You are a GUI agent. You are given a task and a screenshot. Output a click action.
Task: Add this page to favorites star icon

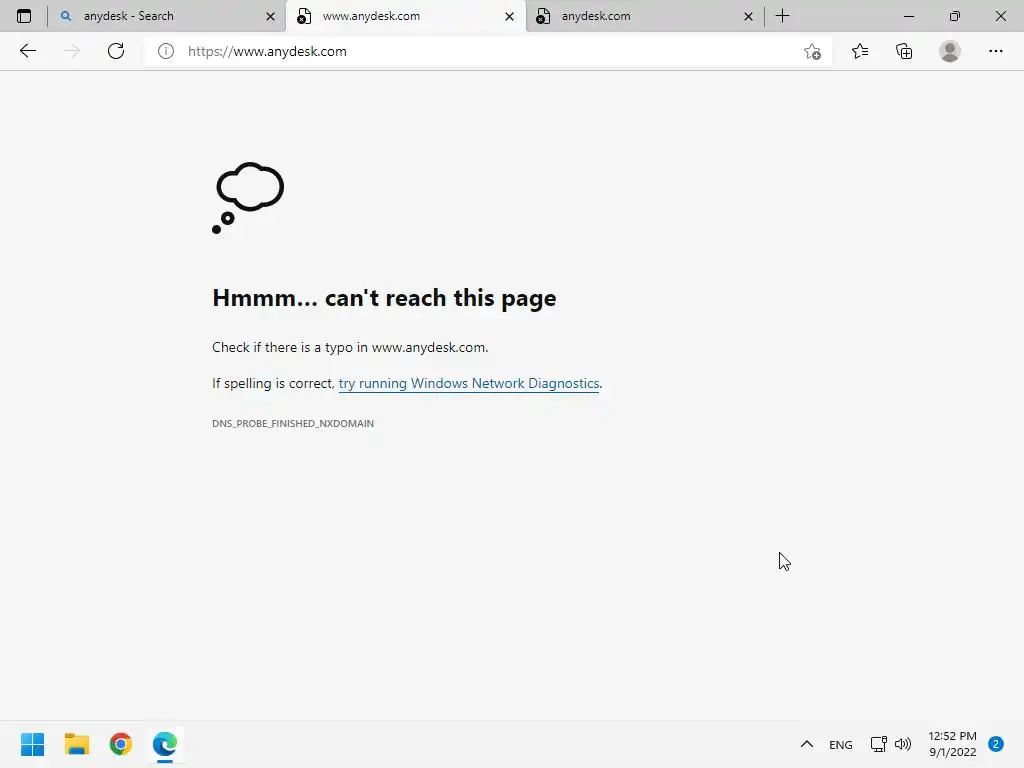click(812, 51)
